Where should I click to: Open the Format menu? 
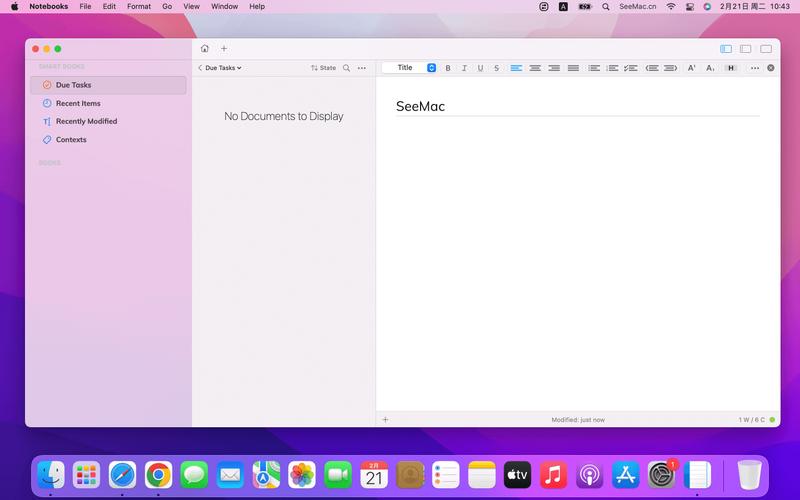click(x=139, y=7)
